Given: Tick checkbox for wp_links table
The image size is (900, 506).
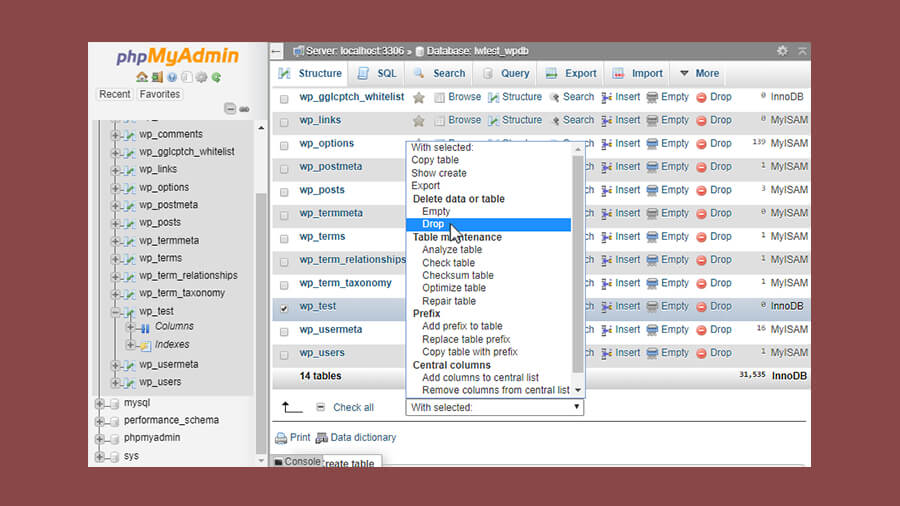Looking at the screenshot, I should pyautogui.click(x=284, y=122).
